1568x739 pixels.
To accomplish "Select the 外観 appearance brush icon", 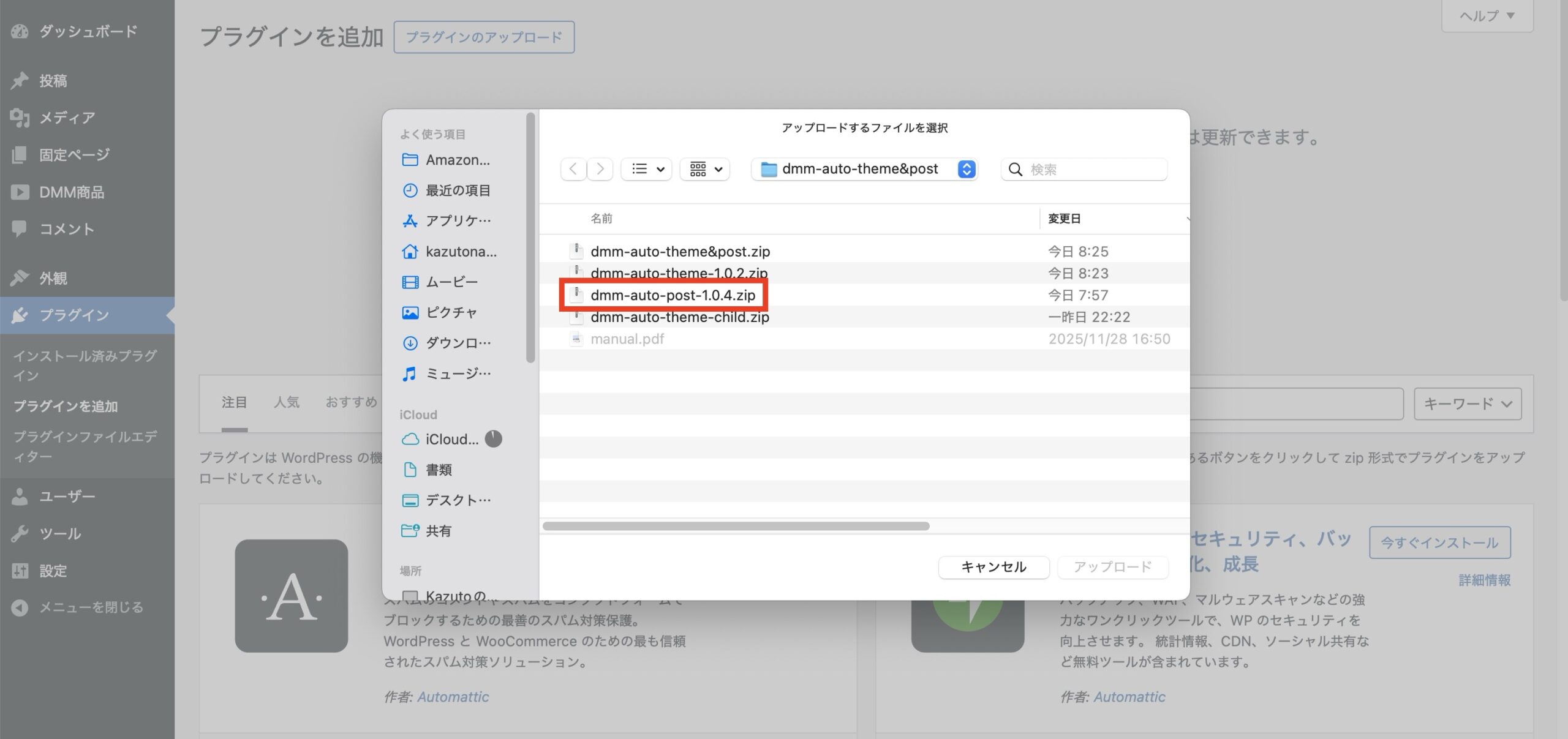I will [20, 277].
